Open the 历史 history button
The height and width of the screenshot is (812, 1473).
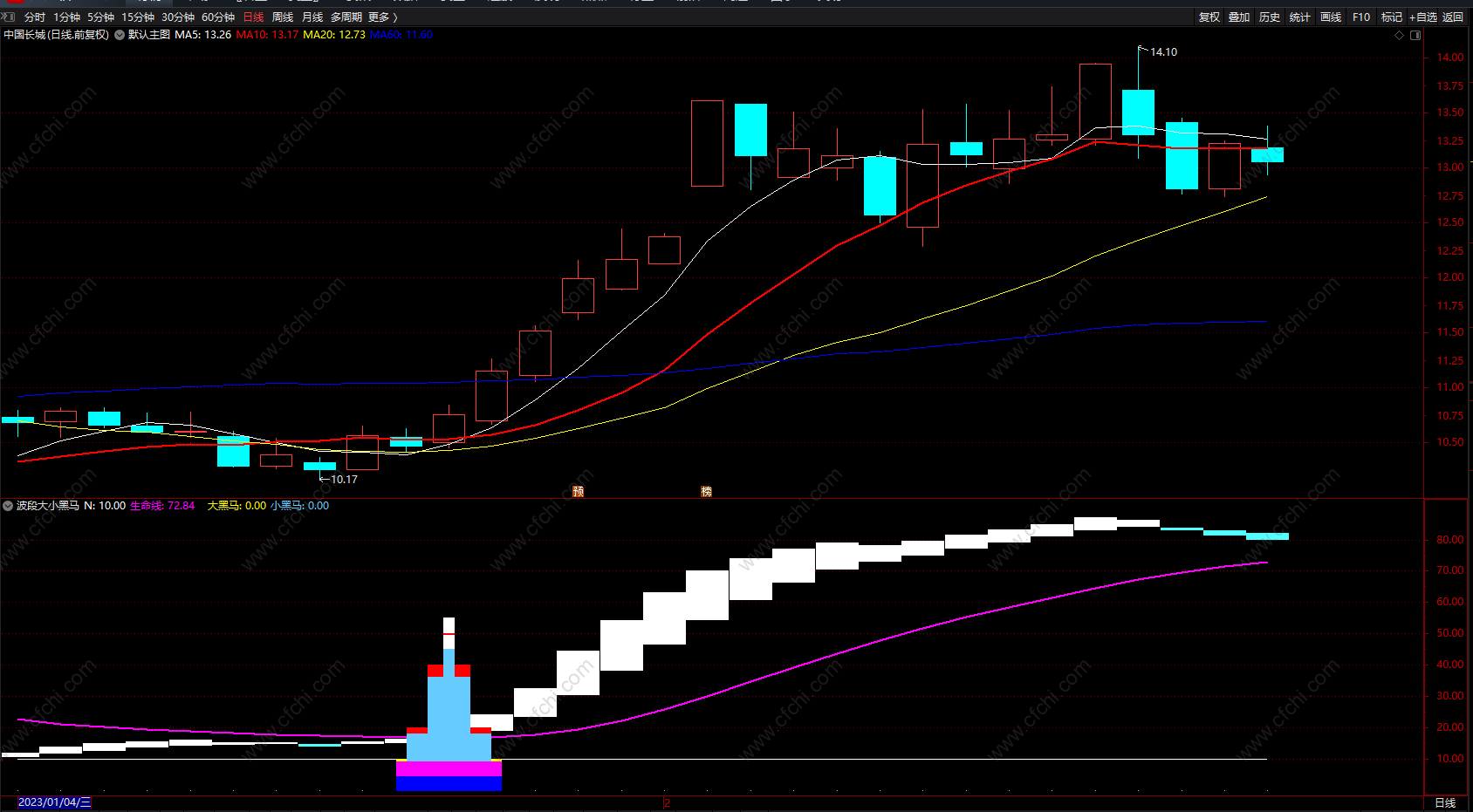(x=1270, y=17)
